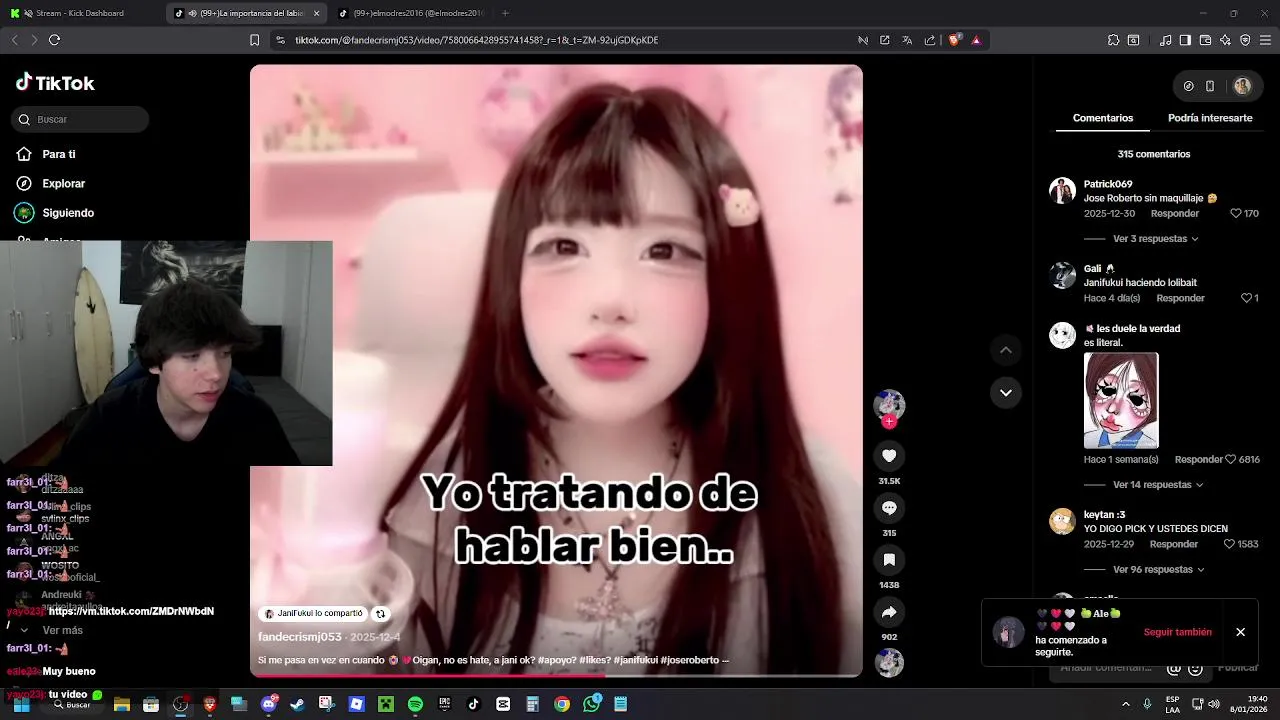Screen dimensions: 1280x720
Task: Close the active TikTok browser tab
Action: 317,13
